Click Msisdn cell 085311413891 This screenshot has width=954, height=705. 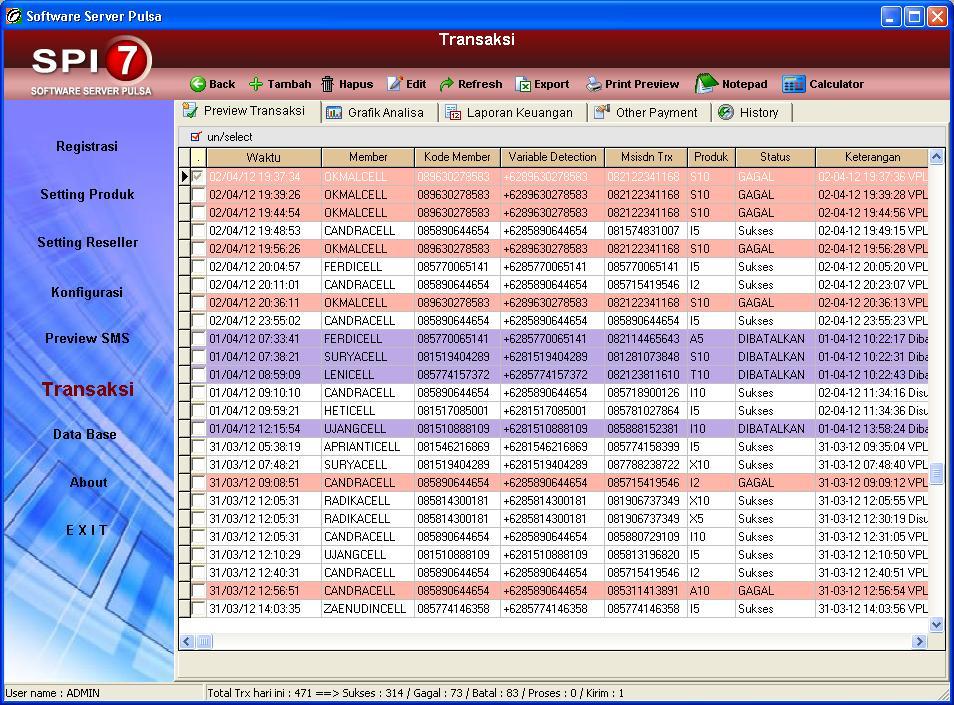pos(646,591)
